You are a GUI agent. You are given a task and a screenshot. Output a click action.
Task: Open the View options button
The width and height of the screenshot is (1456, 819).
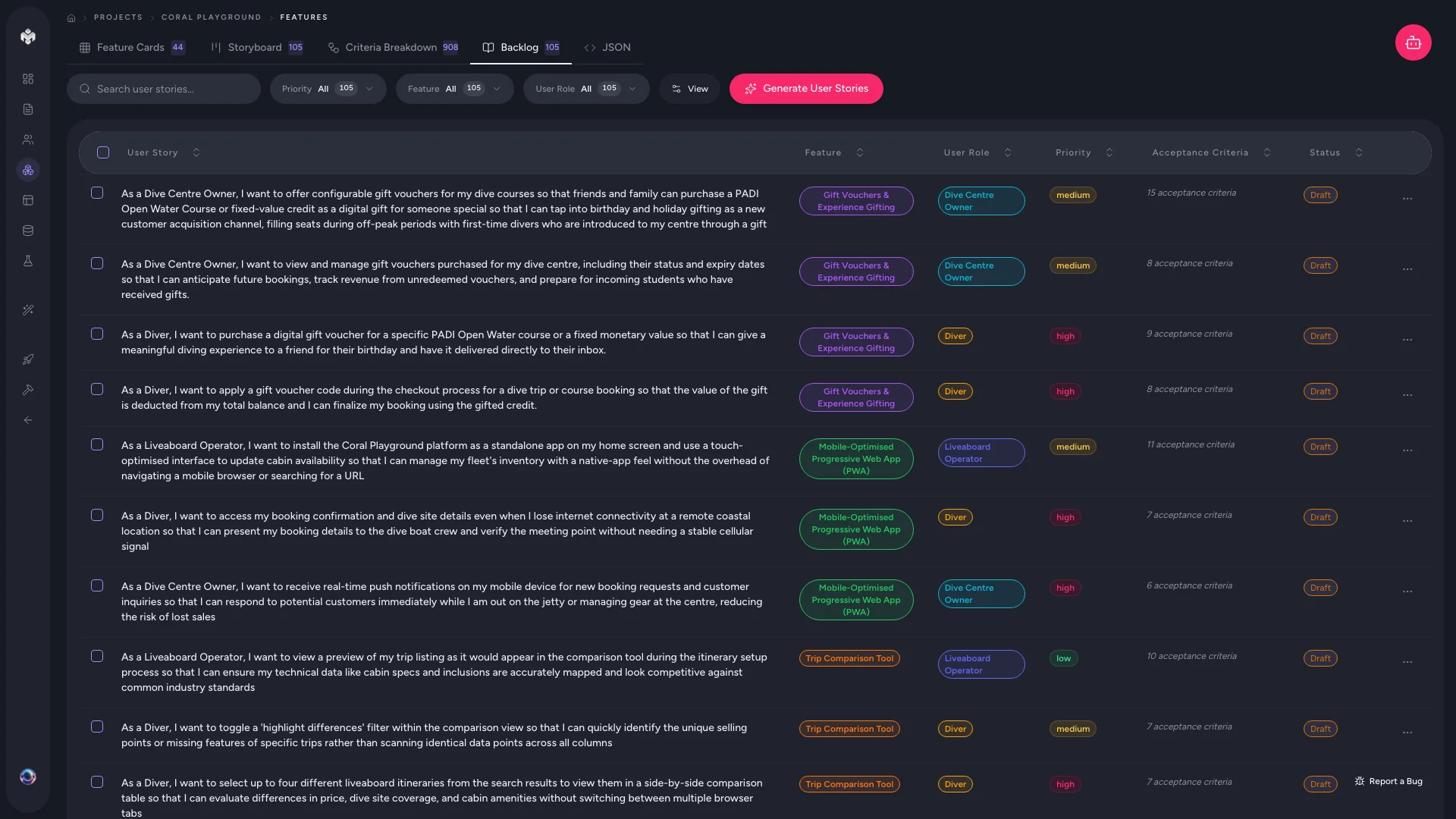click(689, 89)
